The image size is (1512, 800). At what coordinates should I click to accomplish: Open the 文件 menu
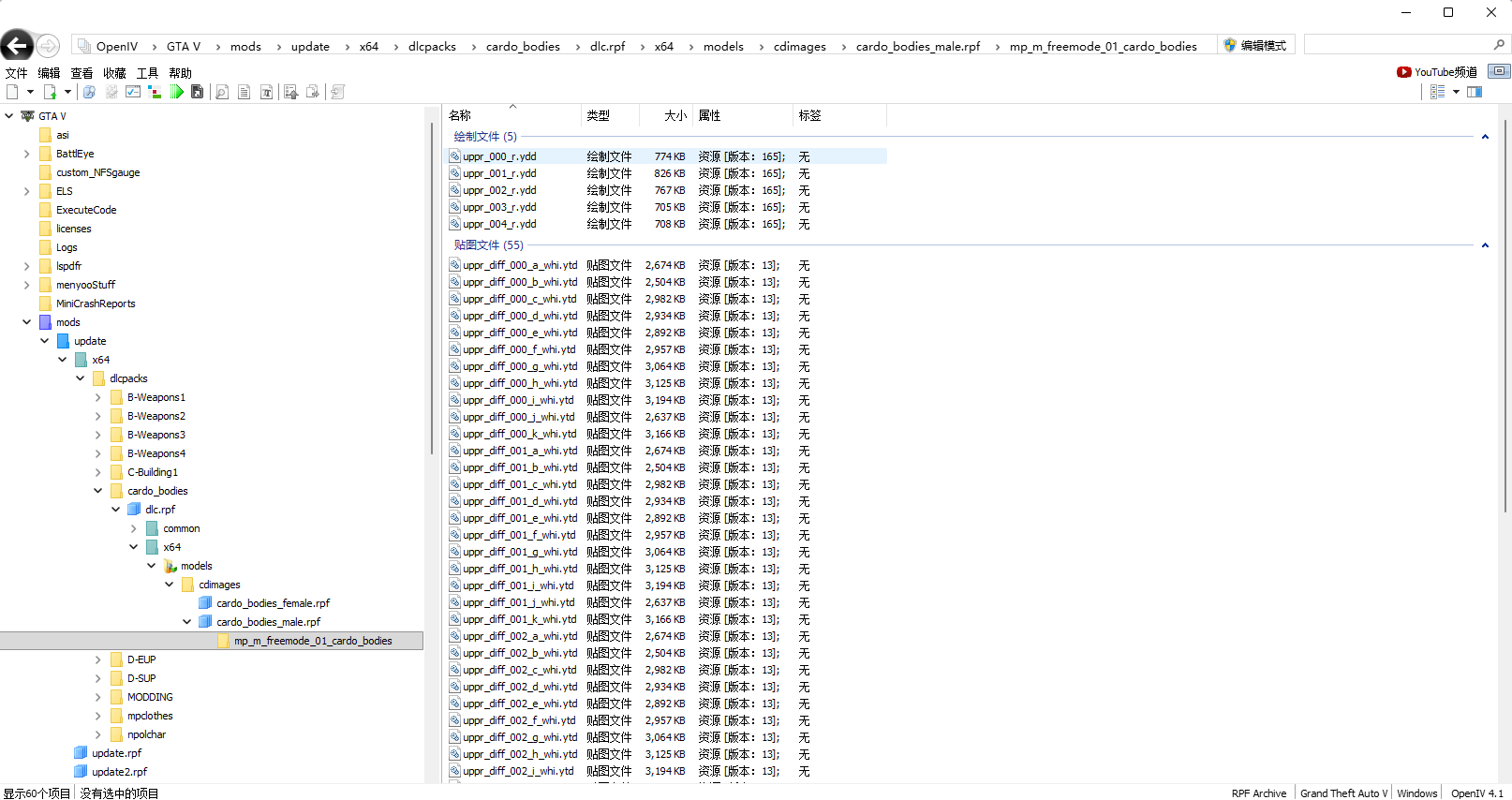pyautogui.click(x=16, y=73)
